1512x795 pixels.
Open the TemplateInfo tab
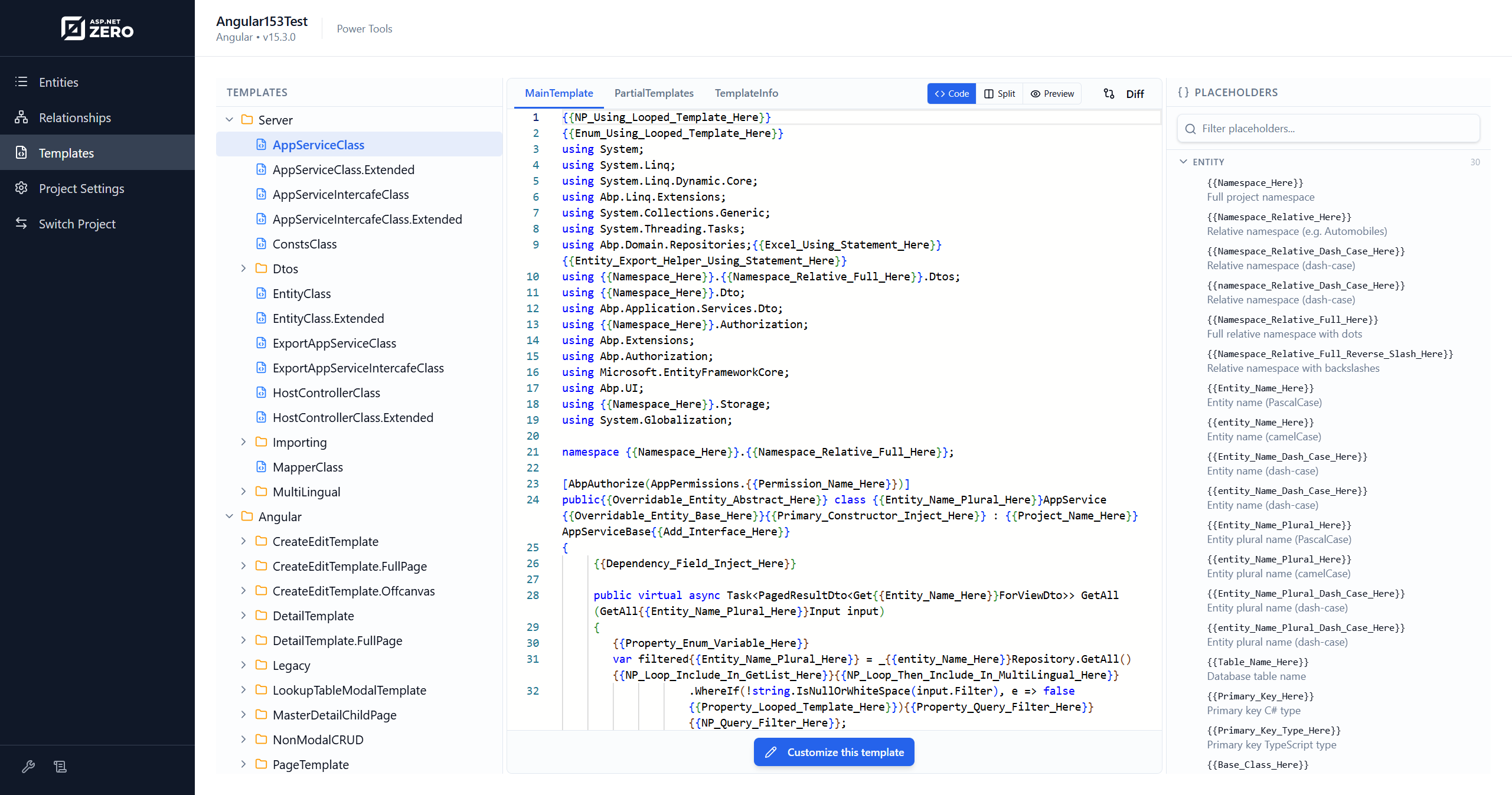pyautogui.click(x=746, y=93)
